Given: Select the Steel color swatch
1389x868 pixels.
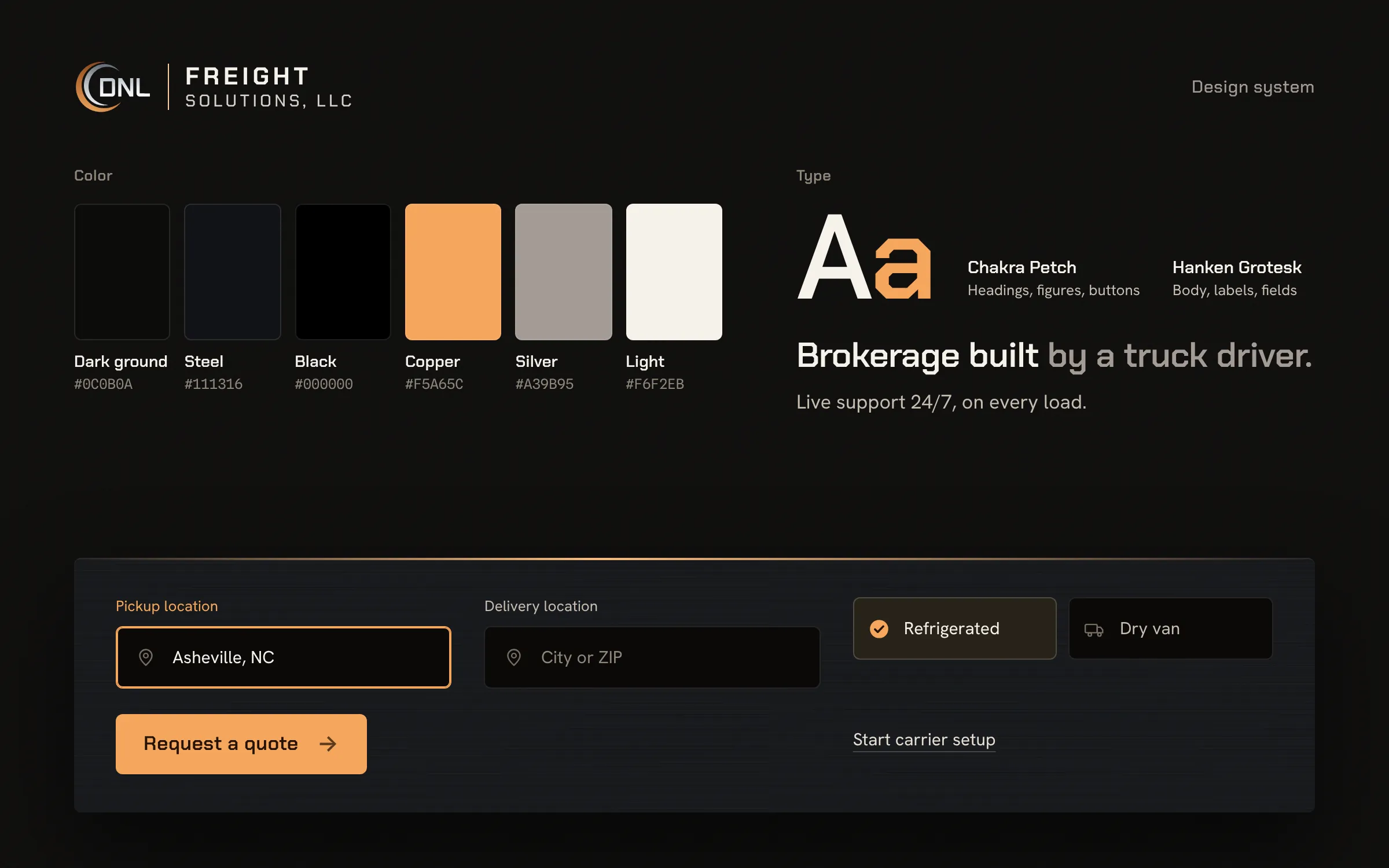Looking at the screenshot, I should pyautogui.click(x=232, y=272).
